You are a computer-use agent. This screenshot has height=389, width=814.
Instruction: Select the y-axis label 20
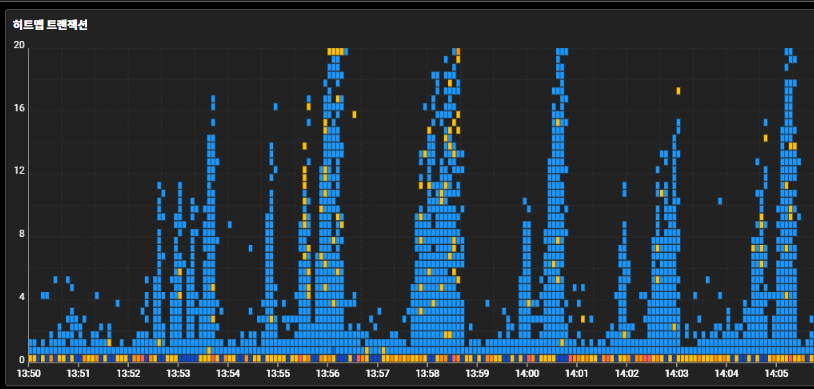click(19, 45)
